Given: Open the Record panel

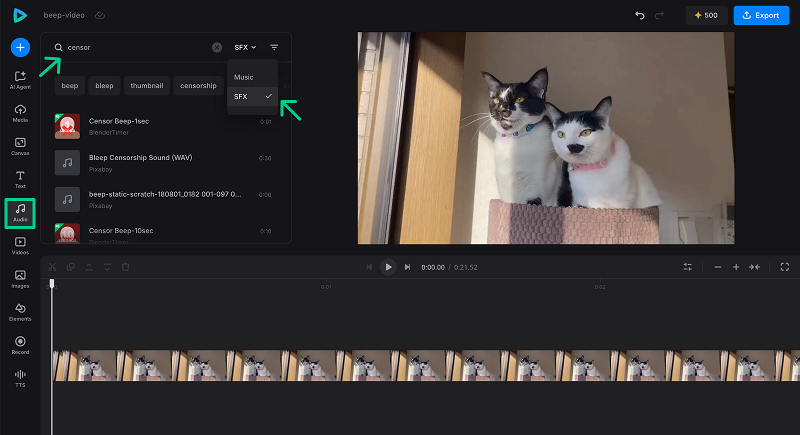Looking at the screenshot, I should tap(20, 345).
